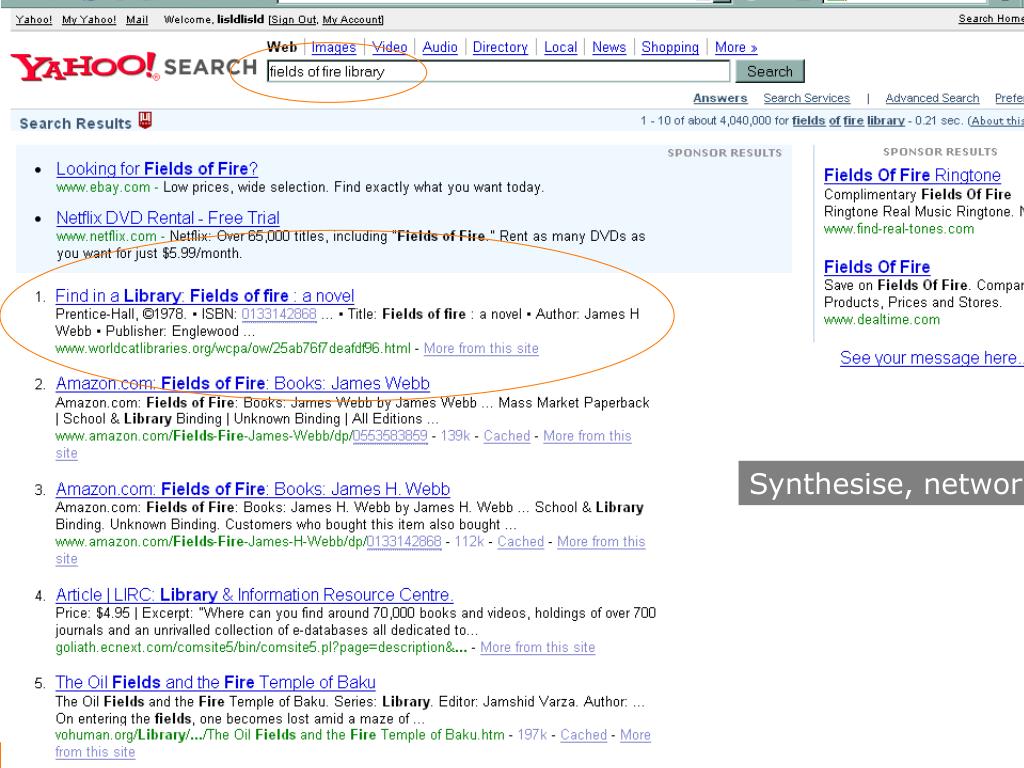Screen dimensions: 1024x768
Task: Open Amazon.com Fields of Fire: James H. Webb result
Action: [x=253, y=489]
